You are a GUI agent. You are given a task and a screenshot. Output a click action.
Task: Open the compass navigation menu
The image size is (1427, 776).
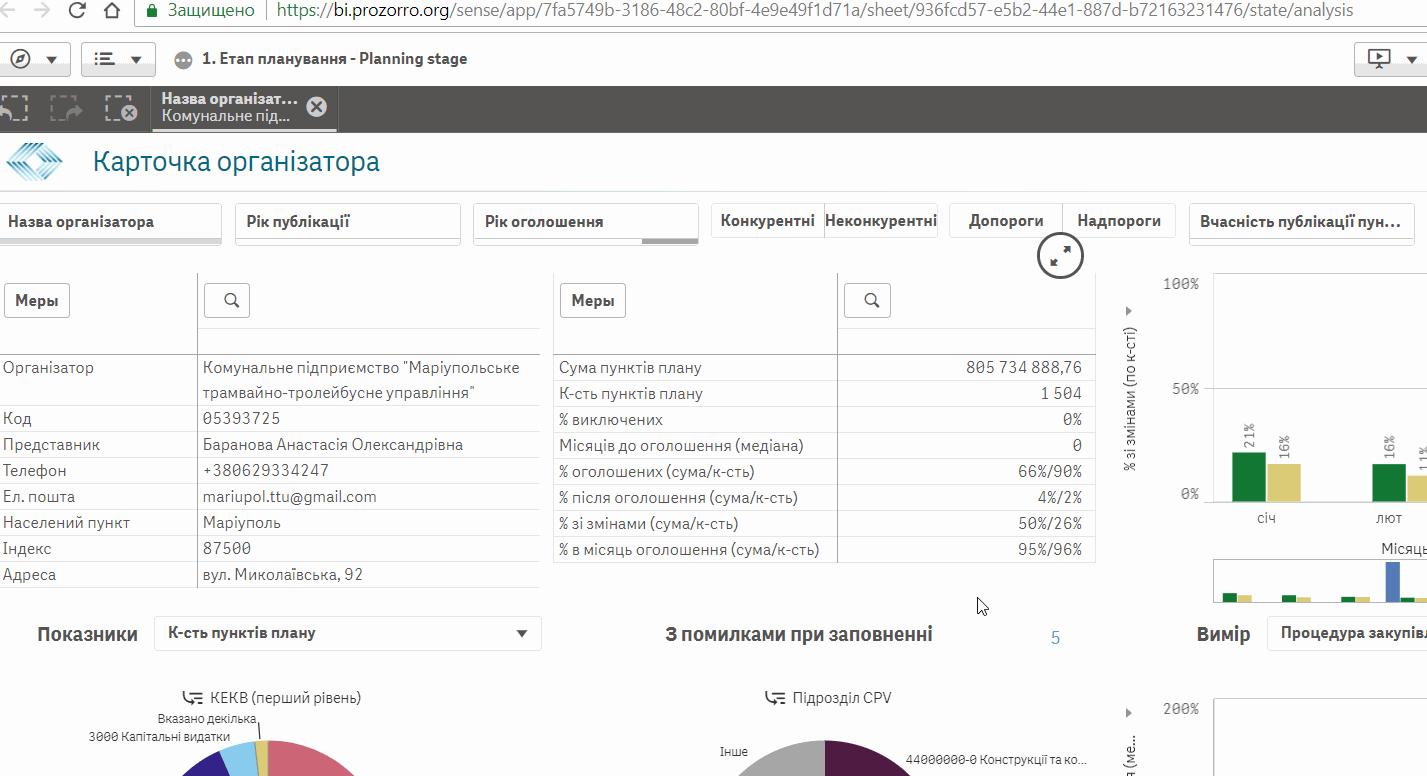tap(34, 59)
